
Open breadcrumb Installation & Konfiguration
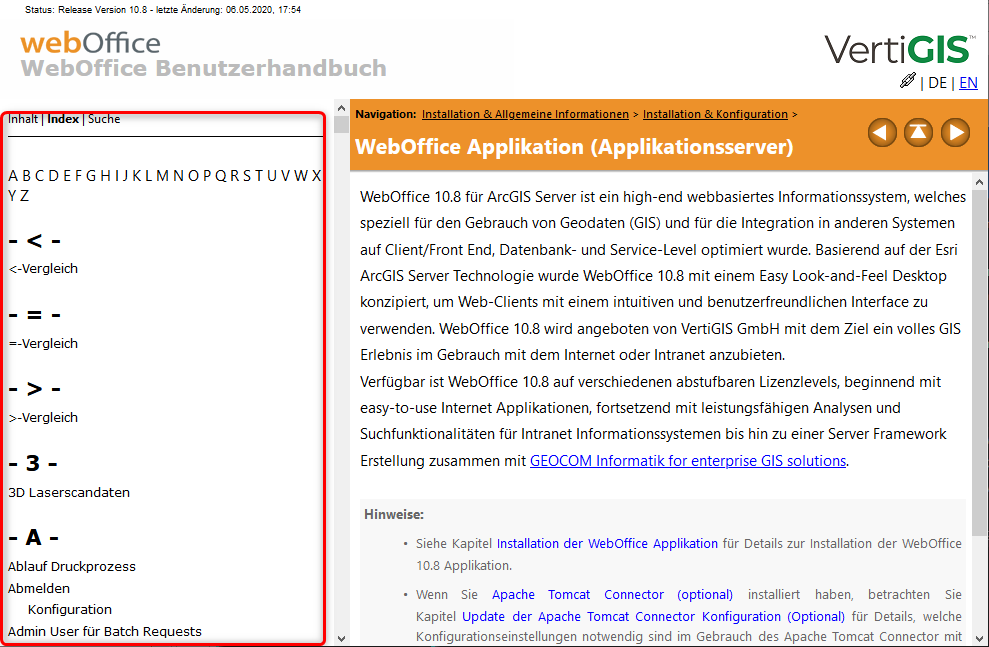pyautogui.click(x=715, y=113)
